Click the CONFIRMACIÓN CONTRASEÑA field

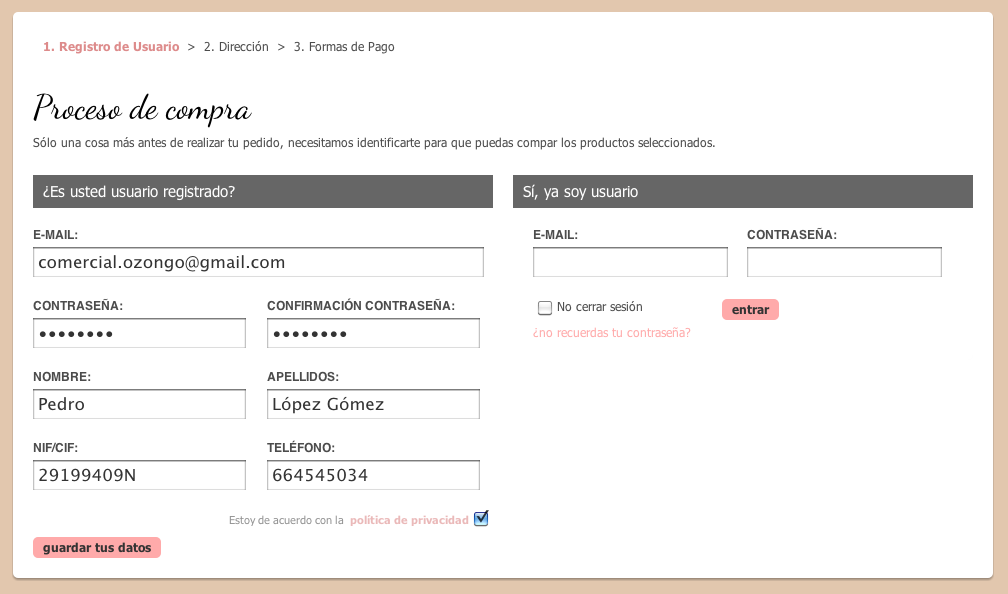point(373,333)
